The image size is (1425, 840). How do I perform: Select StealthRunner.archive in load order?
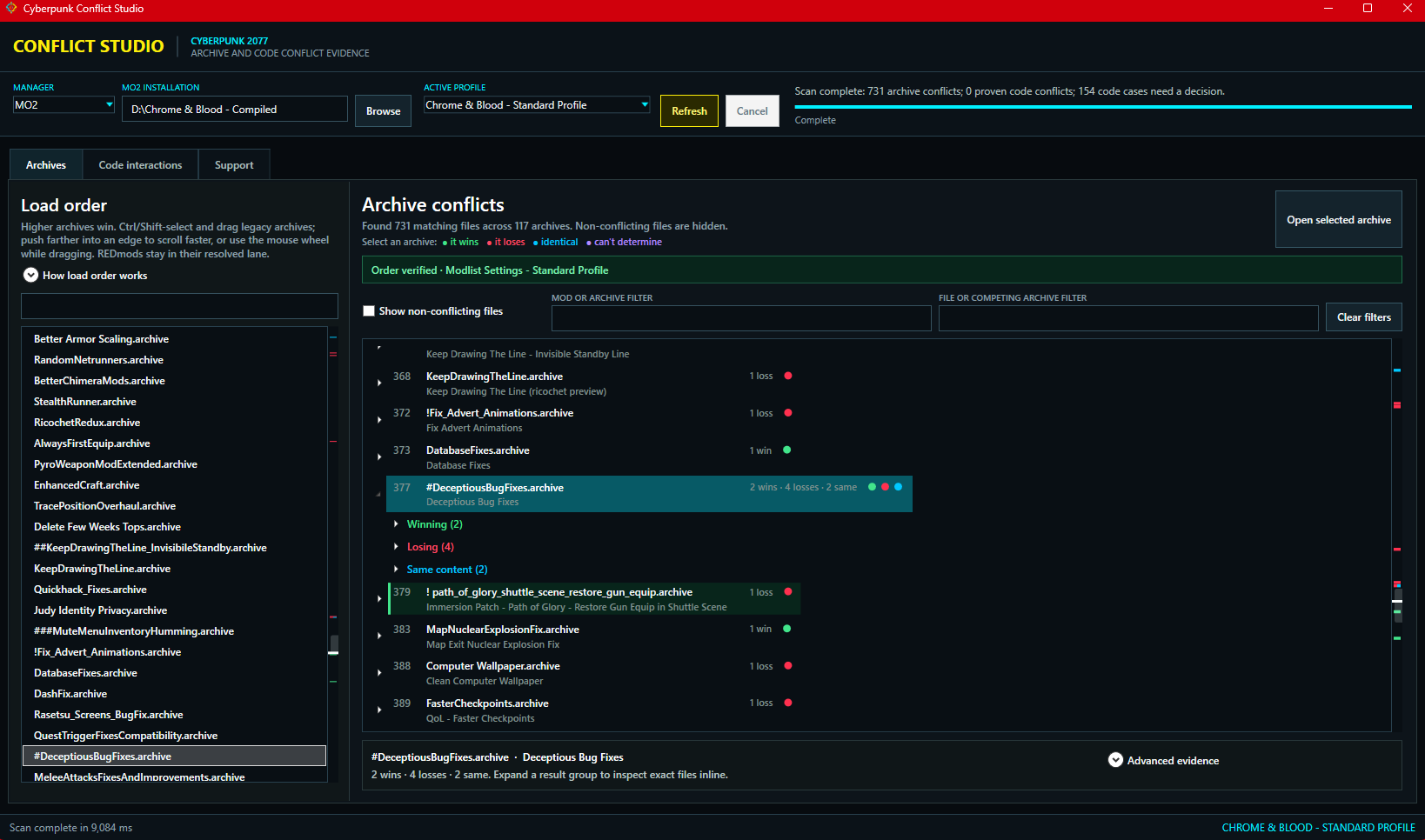(x=174, y=402)
